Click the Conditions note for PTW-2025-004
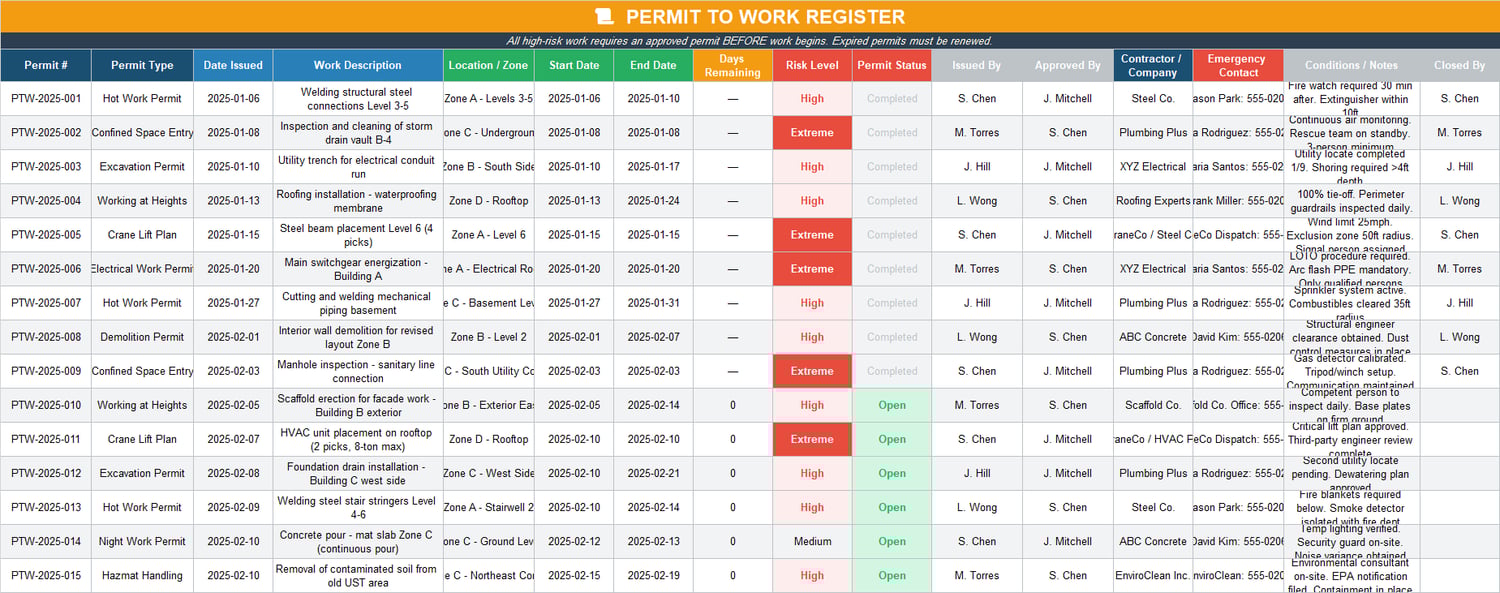The image size is (1500, 593). [x=1351, y=200]
